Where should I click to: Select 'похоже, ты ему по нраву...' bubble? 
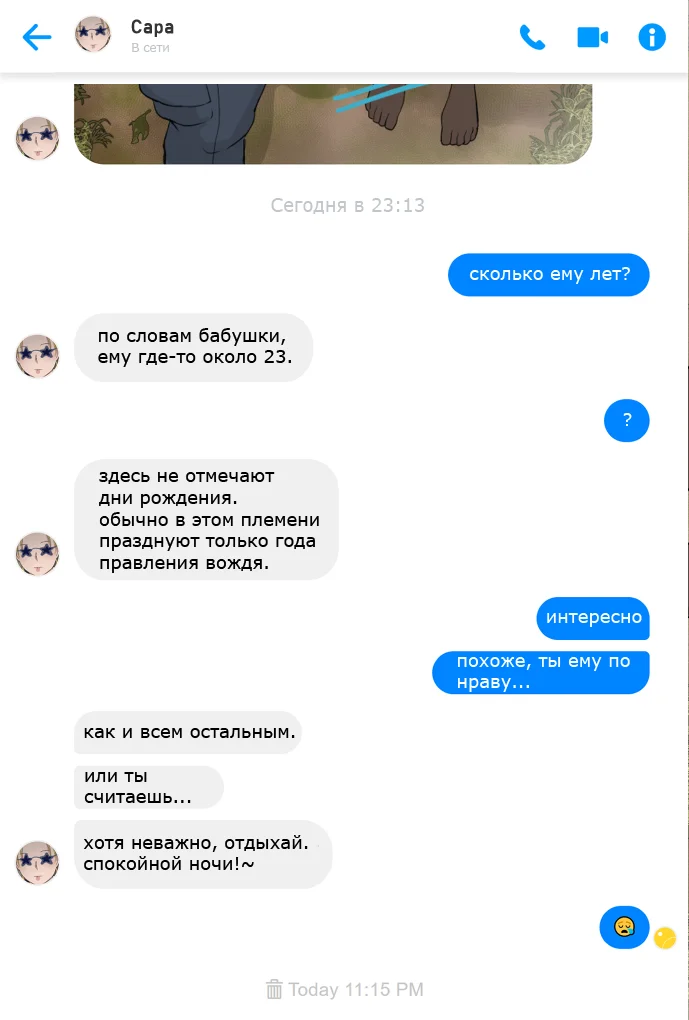click(541, 672)
